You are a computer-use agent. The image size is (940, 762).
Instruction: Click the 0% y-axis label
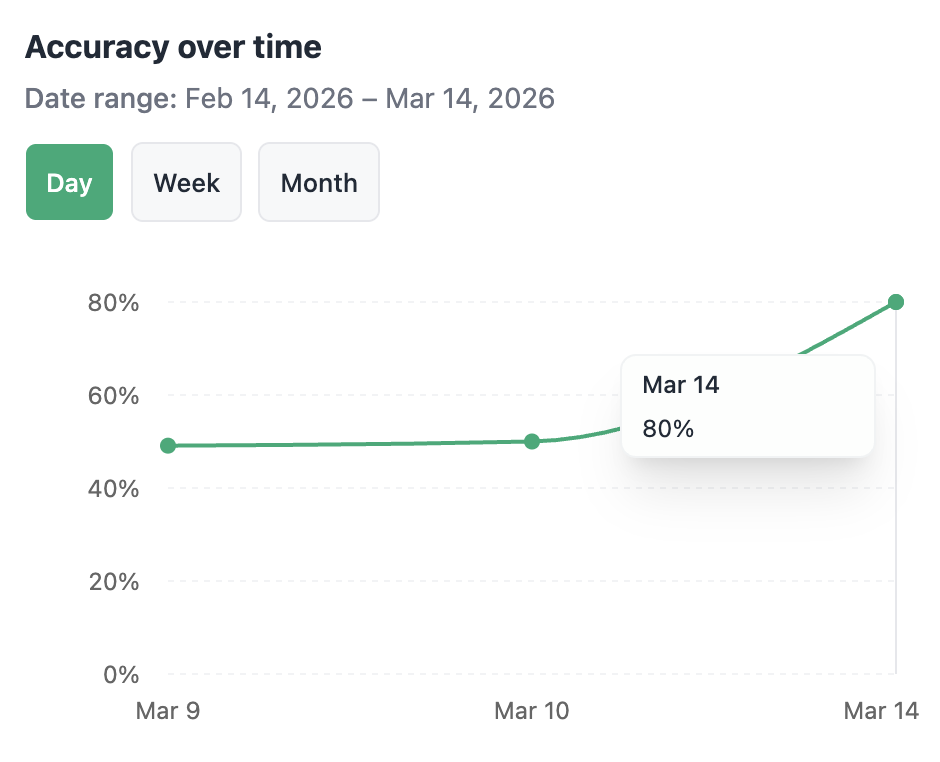coord(120,674)
